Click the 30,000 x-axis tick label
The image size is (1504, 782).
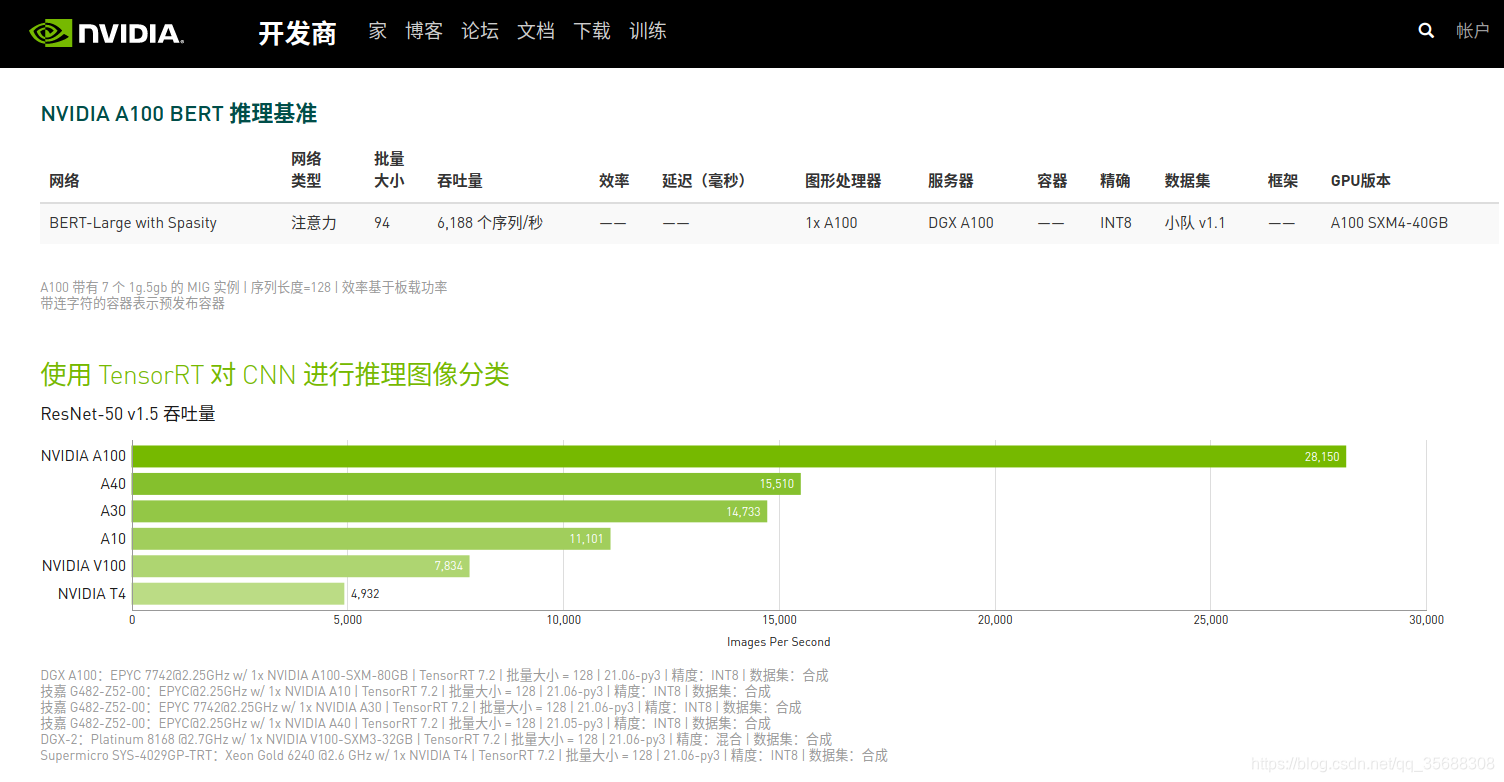[x=1426, y=620]
